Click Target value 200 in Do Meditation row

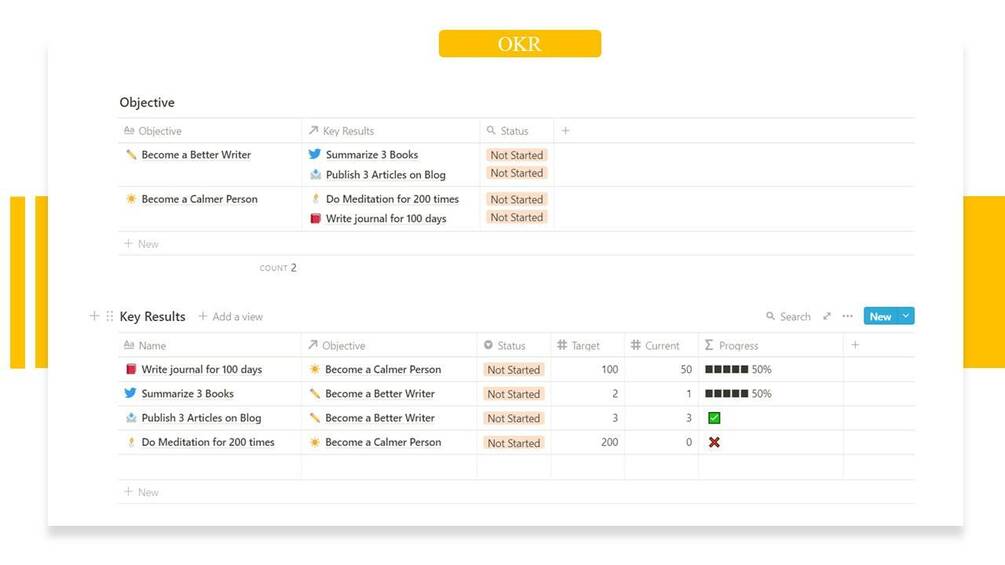(610, 442)
